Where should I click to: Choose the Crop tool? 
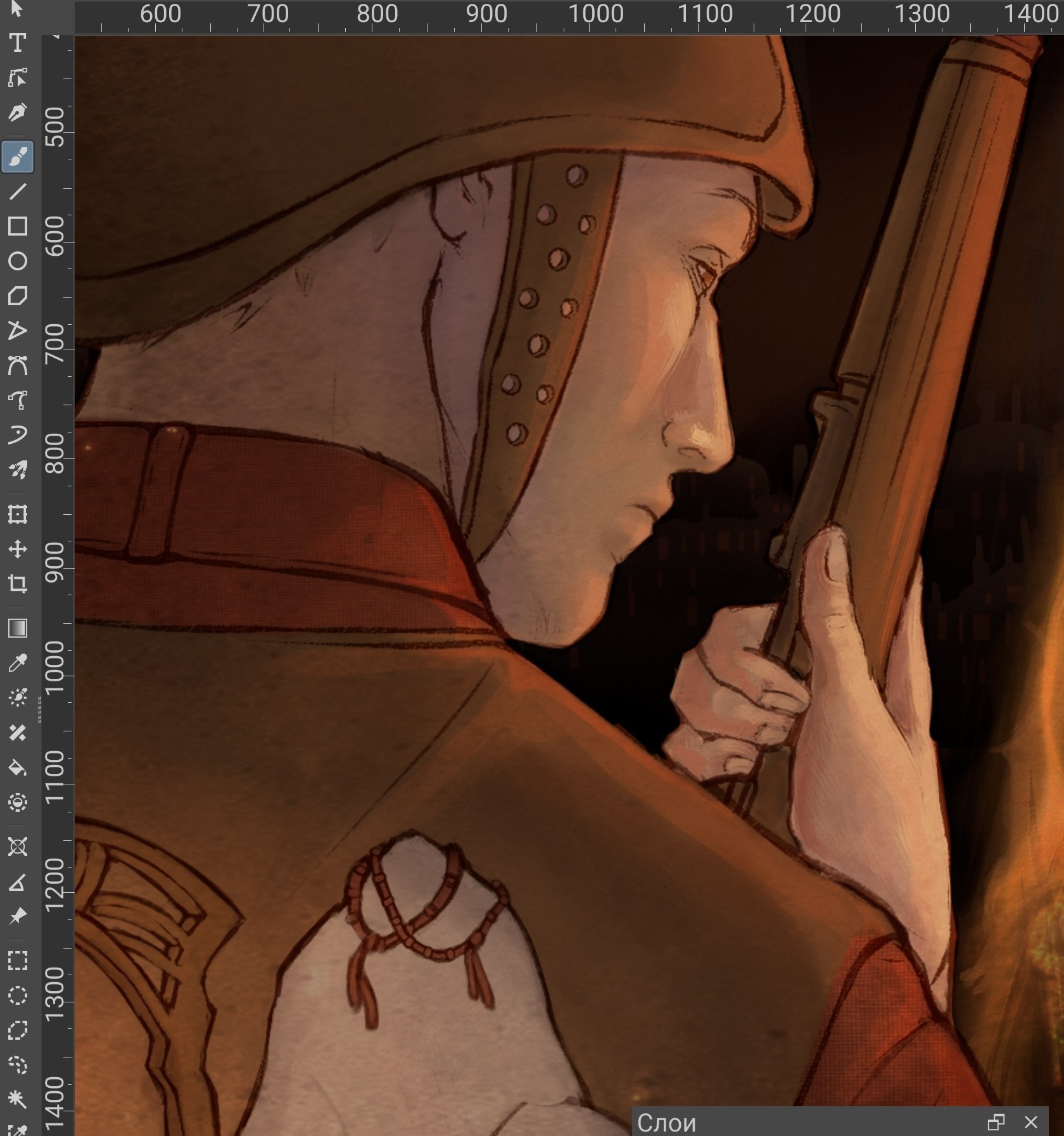point(17,583)
